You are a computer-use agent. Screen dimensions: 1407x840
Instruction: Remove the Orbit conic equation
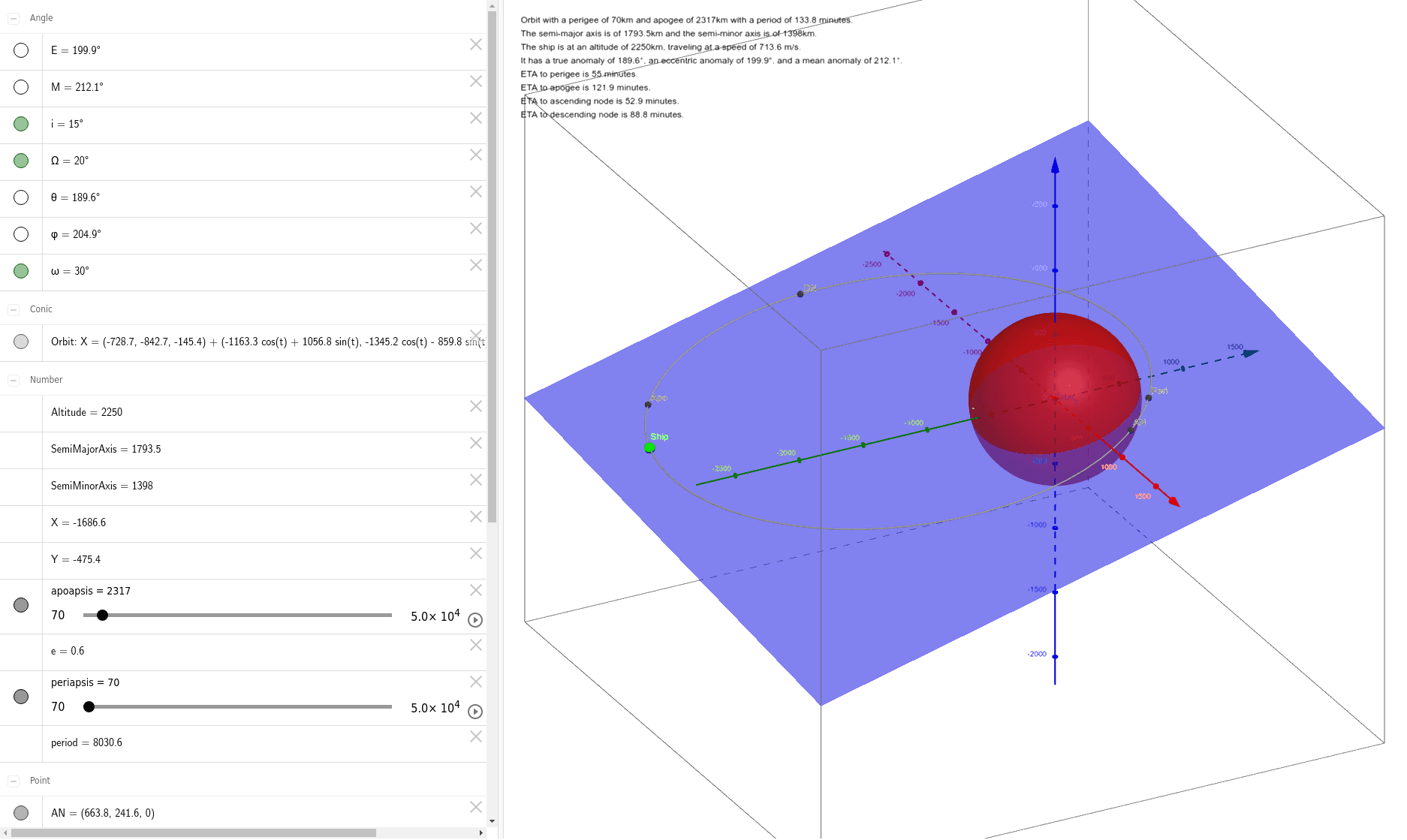point(476,336)
